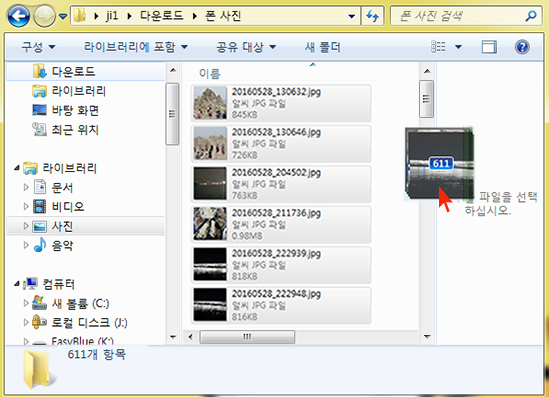Click the Forward navigation arrow button
This screenshot has height=397, width=549.
click(x=44, y=16)
